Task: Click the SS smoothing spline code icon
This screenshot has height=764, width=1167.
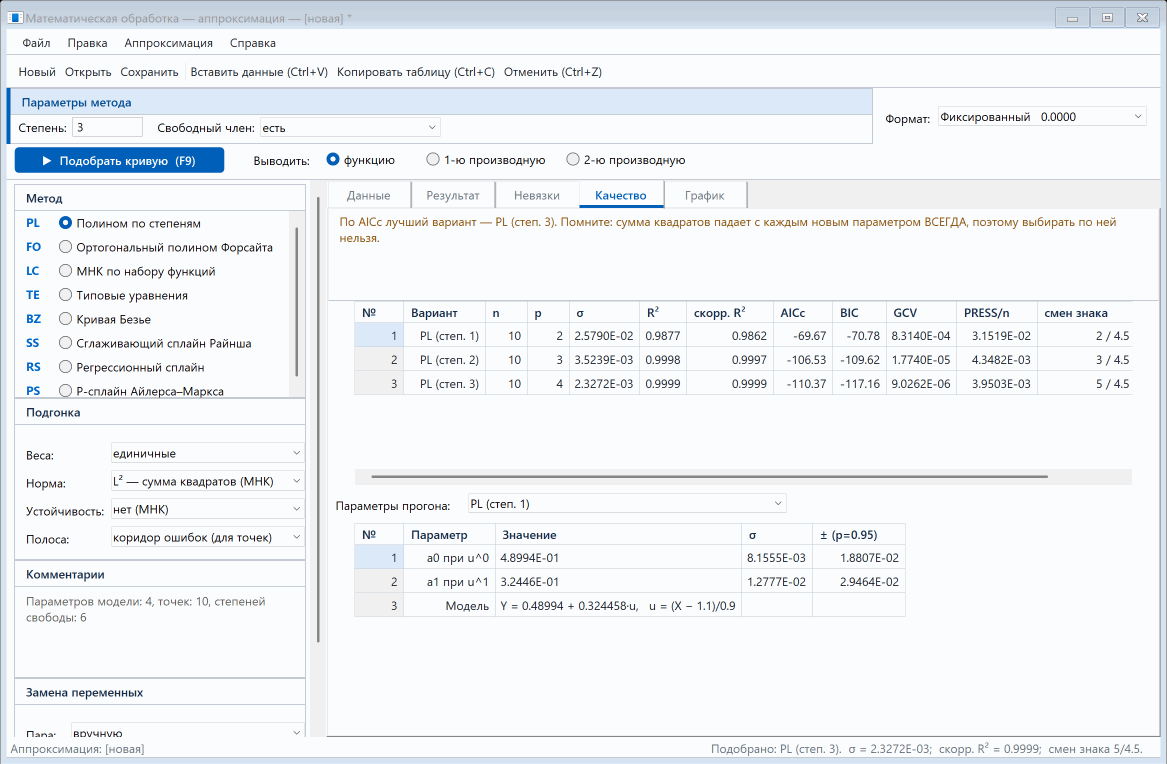Action: (x=33, y=343)
